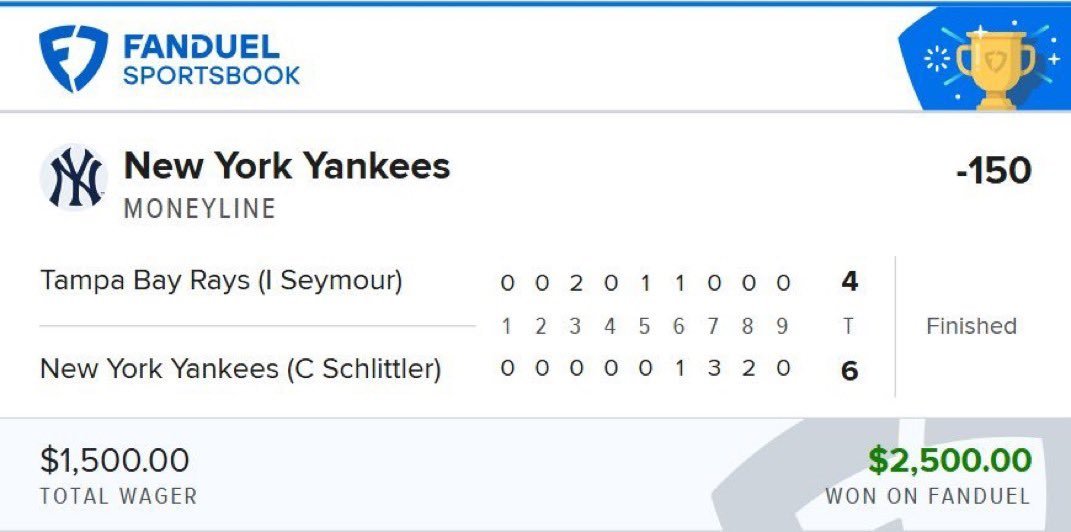The height and width of the screenshot is (532, 1071).
Task: Click the green $2,500.00 winnings amount
Action: 949,460
